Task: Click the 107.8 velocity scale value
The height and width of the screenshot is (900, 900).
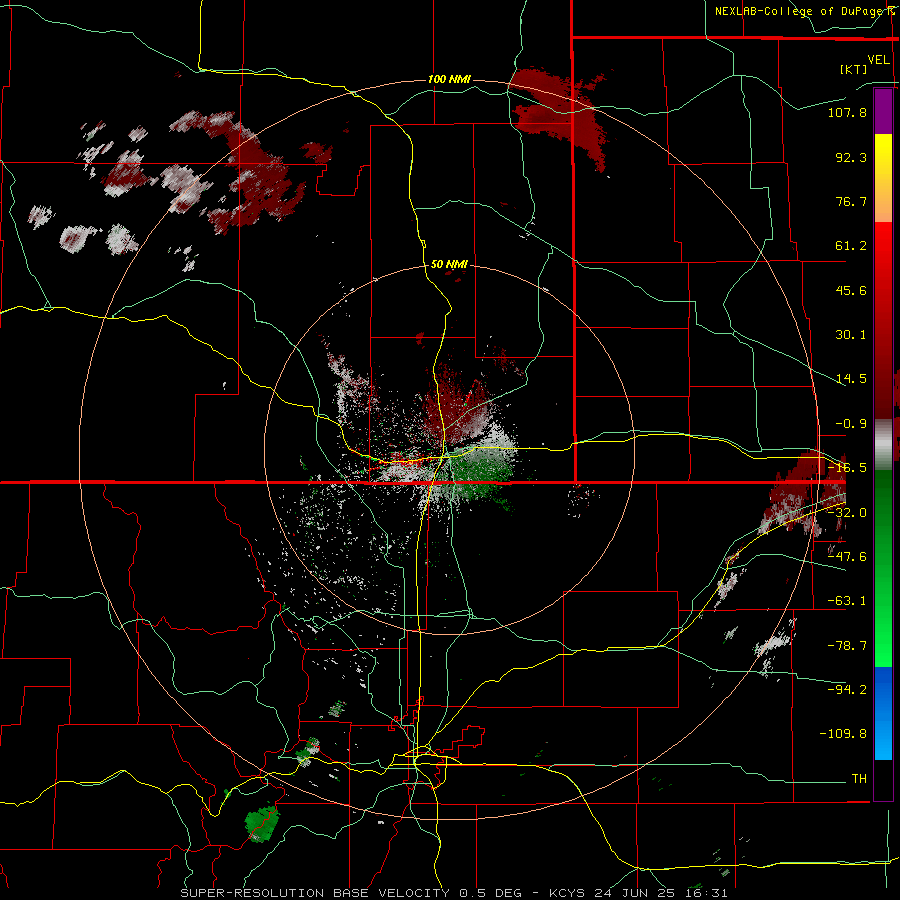Action: 847,112
